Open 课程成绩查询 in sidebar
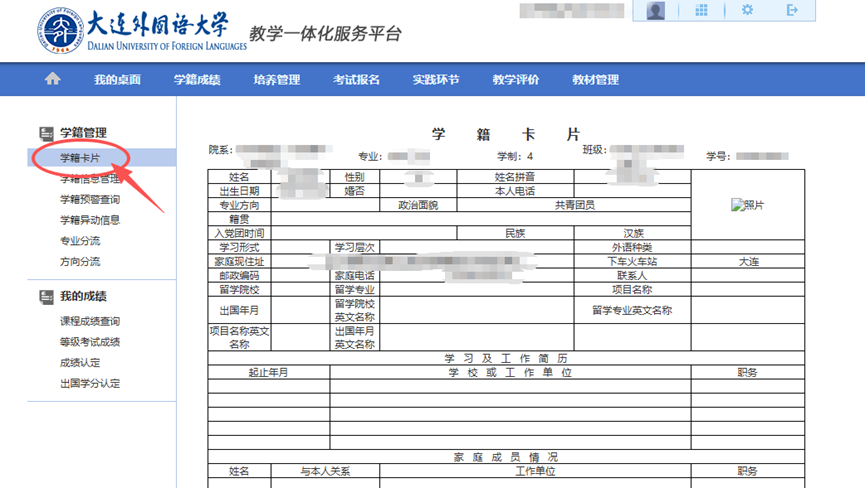This screenshot has height=488, width=865. click(90, 321)
